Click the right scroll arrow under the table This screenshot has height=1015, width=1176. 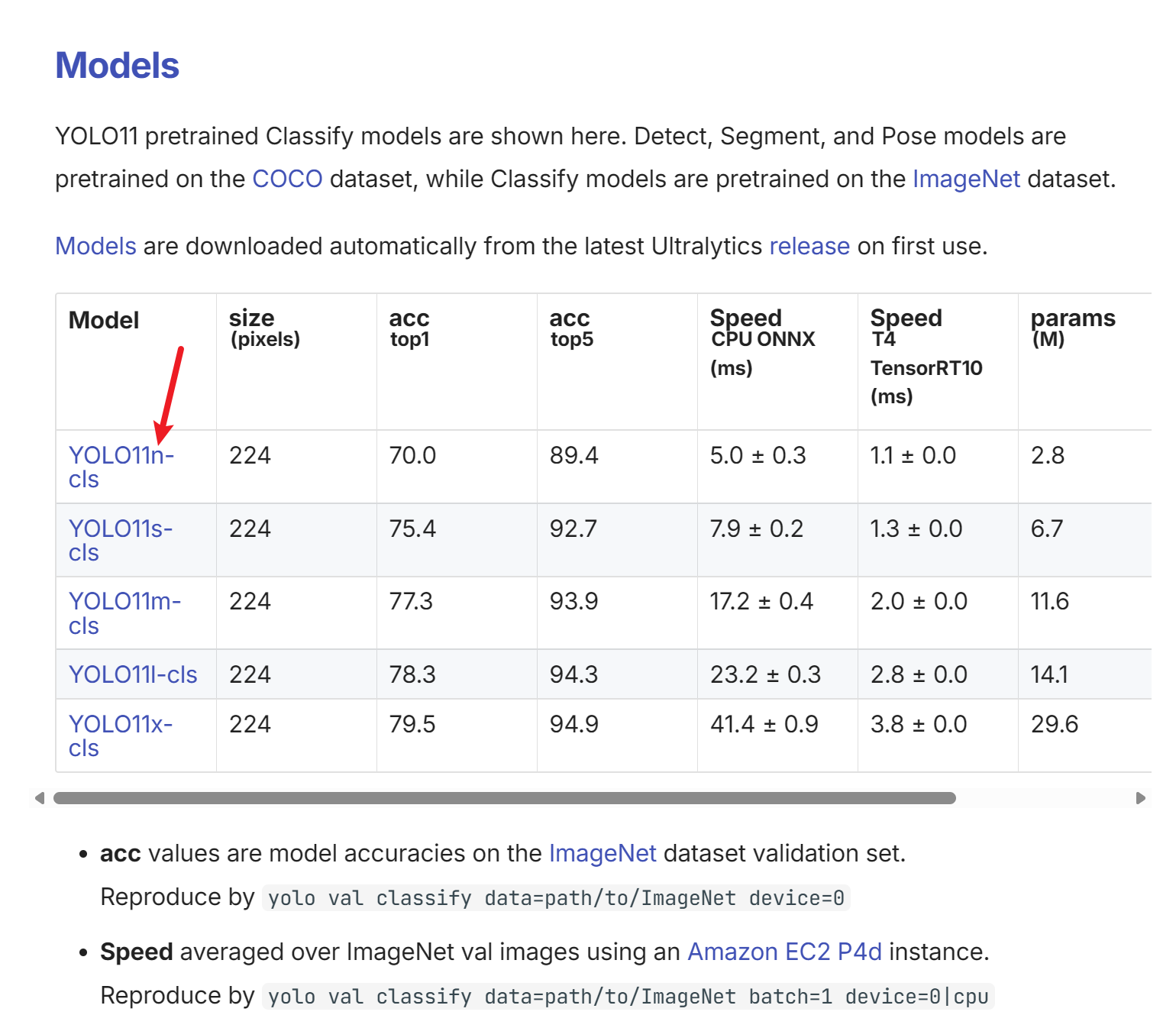(x=1141, y=798)
